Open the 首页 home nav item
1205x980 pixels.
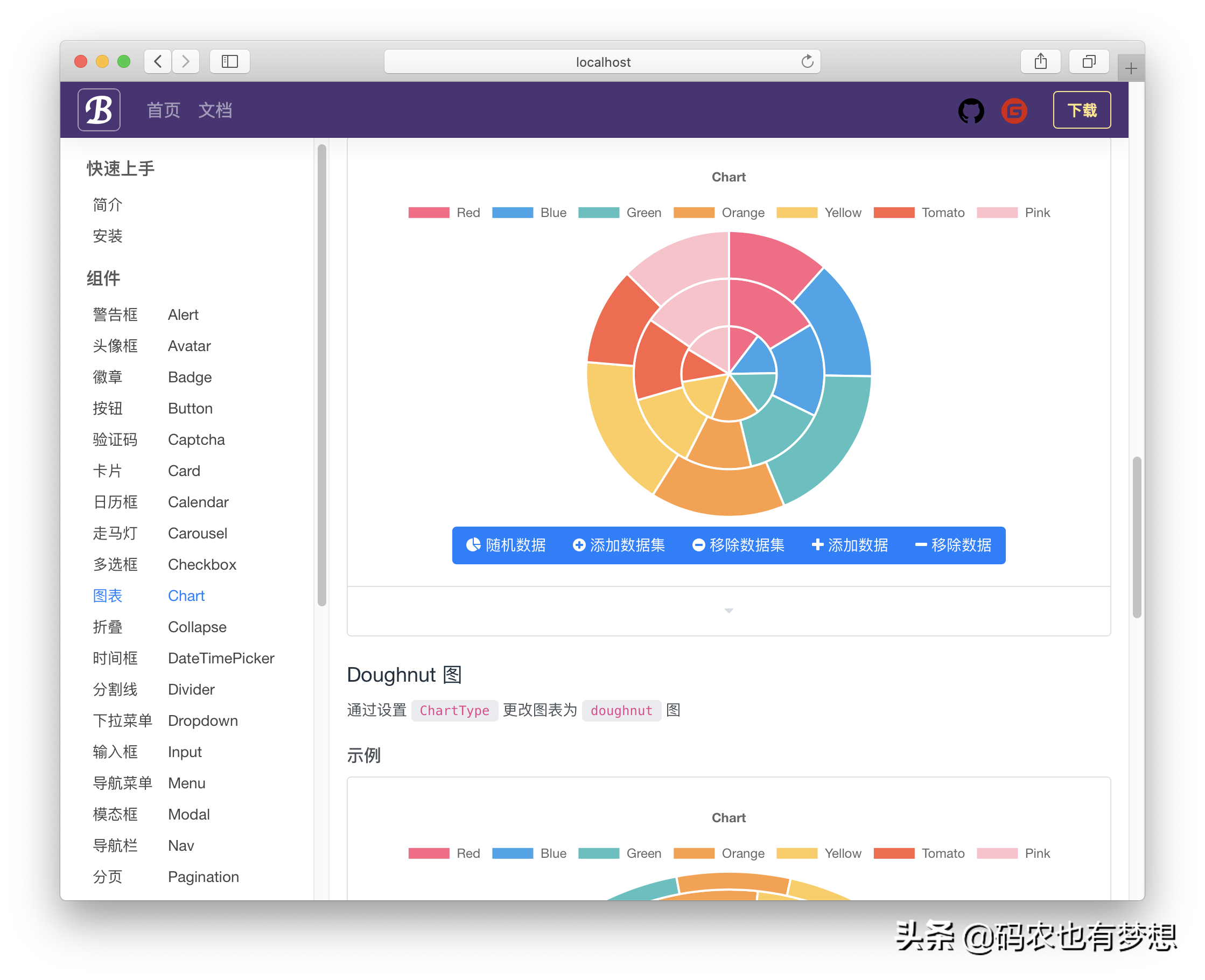163,110
